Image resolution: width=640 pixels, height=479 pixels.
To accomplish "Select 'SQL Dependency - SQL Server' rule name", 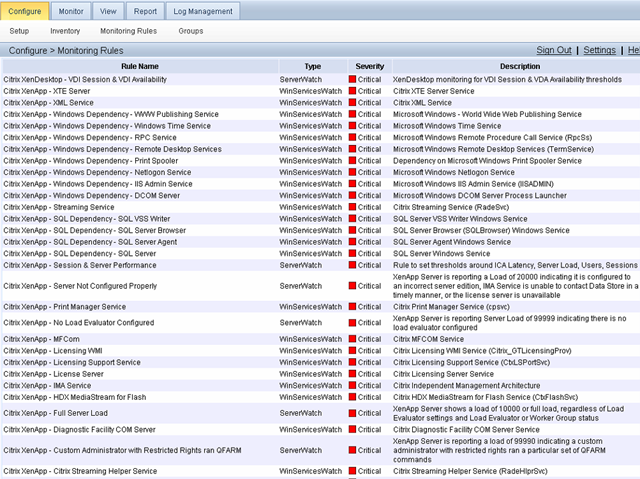I will click(80, 253).
